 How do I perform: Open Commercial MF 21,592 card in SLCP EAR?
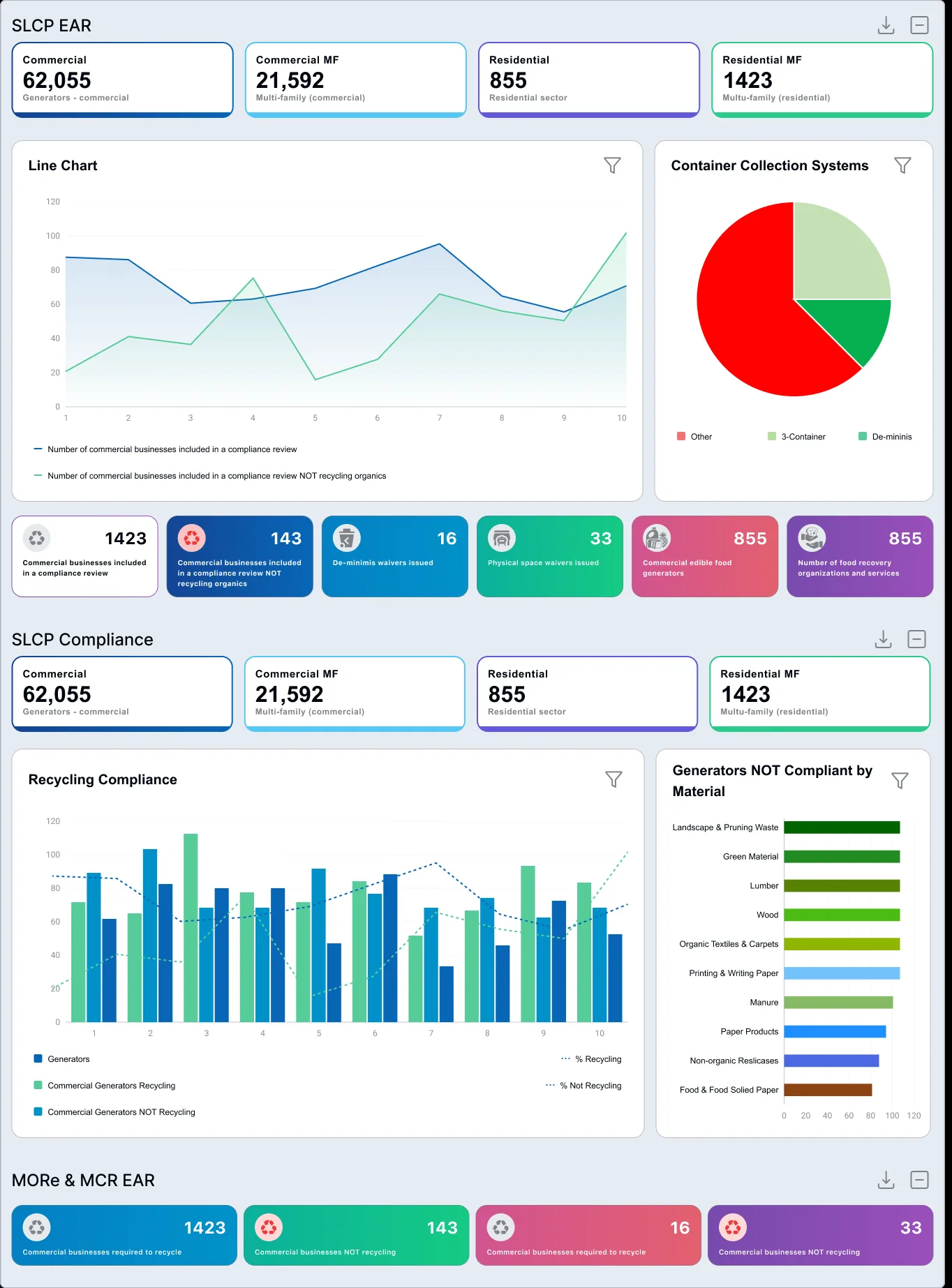click(356, 80)
